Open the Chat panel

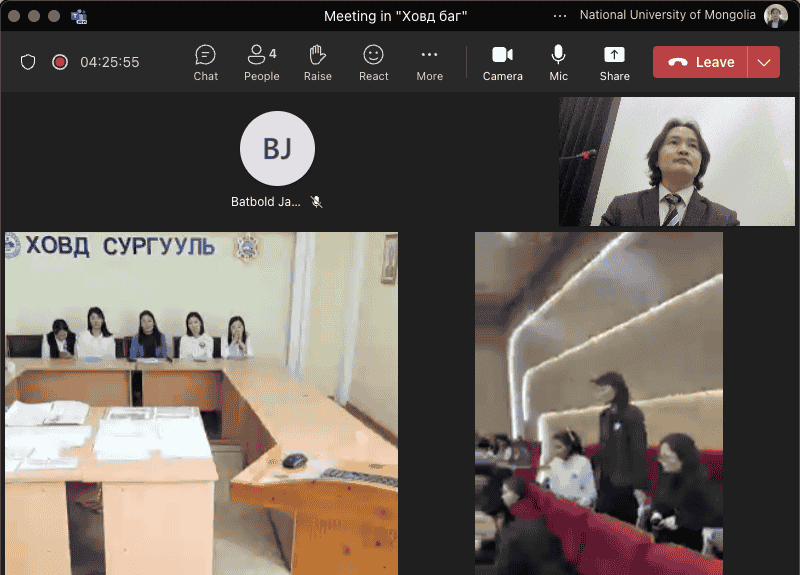click(206, 63)
